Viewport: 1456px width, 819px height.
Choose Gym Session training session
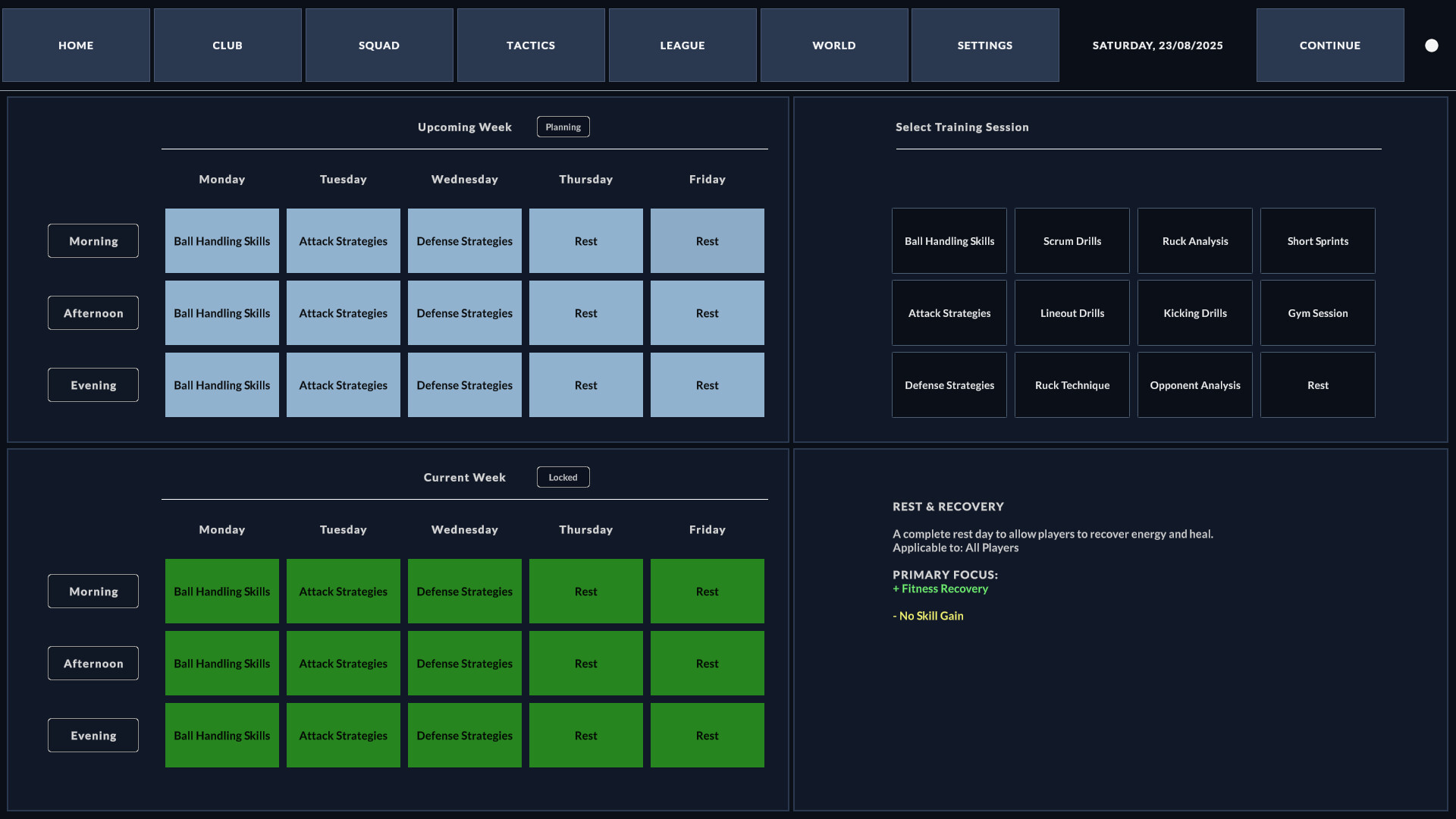tap(1318, 313)
